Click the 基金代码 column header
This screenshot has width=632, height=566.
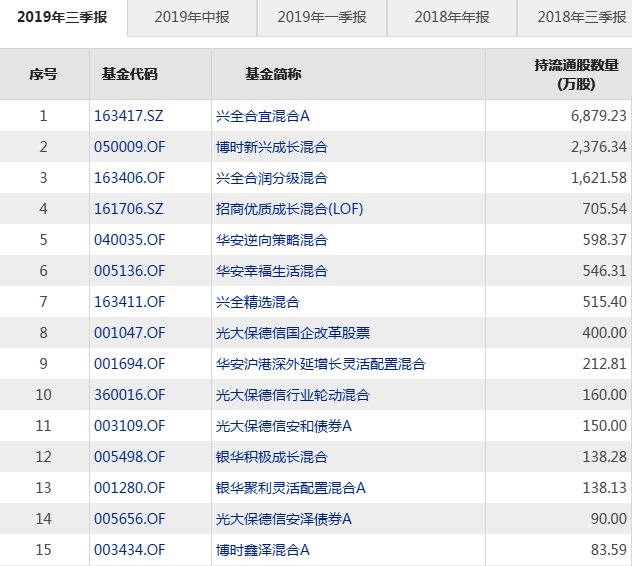150,75
